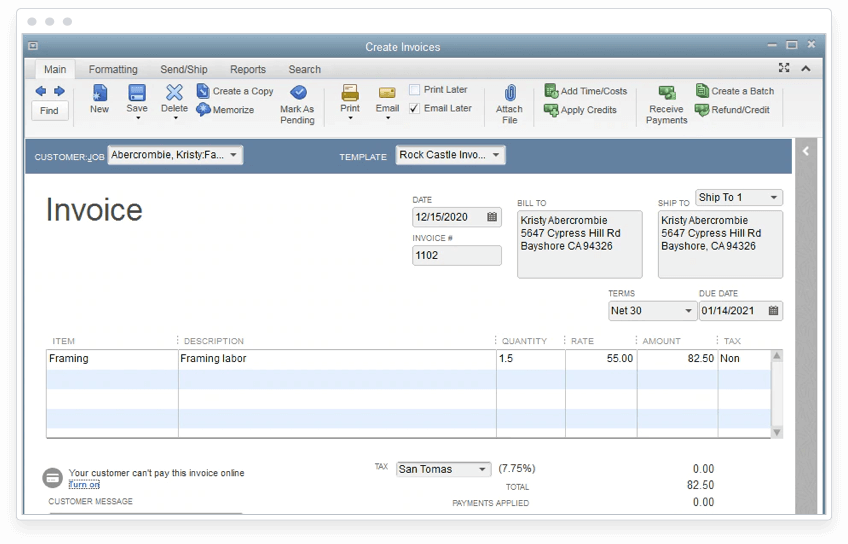Click the Attach File paperclip icon

[510, 92]
